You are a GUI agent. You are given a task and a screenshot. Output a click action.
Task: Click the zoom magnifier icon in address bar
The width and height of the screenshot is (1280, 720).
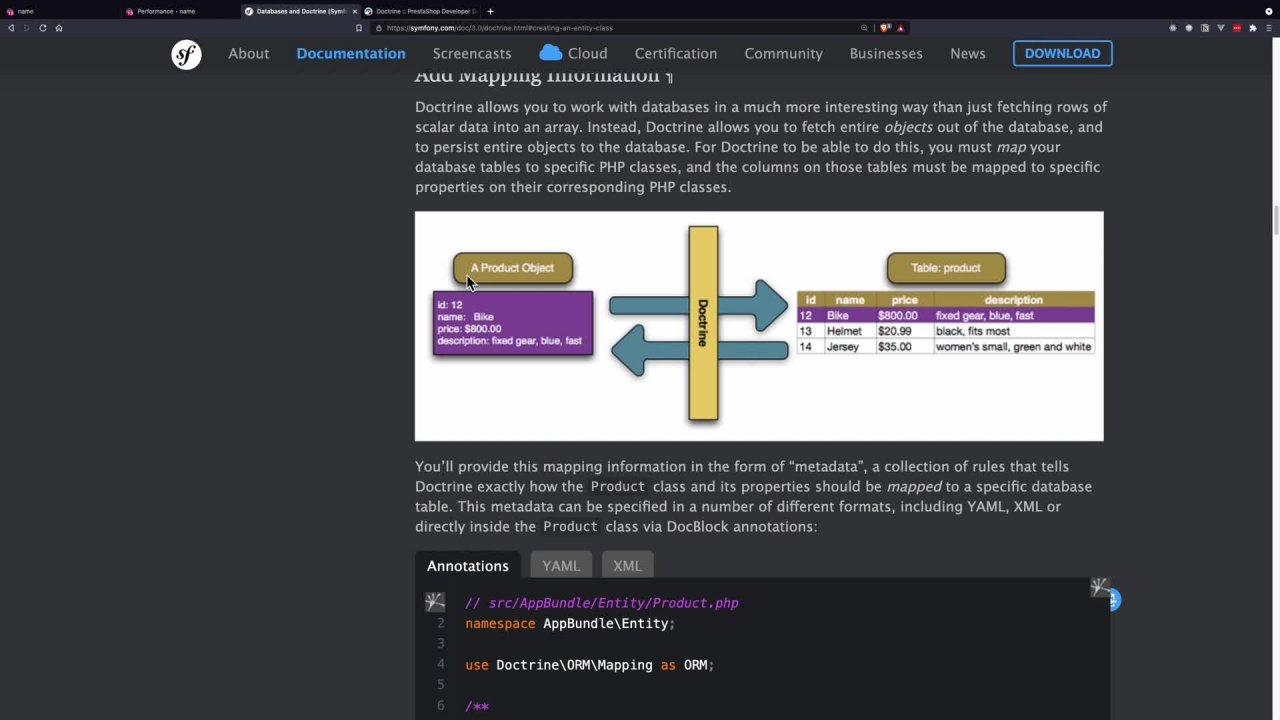pos(864,28)
